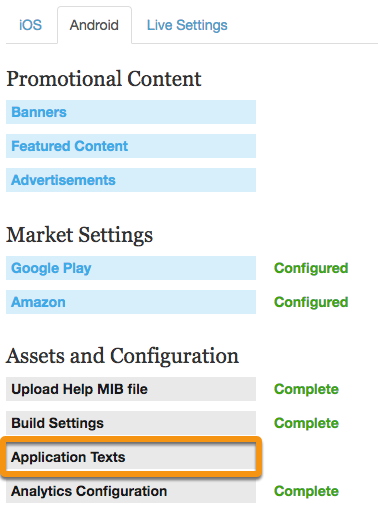Select the Android tab

[x=94, y=25]
